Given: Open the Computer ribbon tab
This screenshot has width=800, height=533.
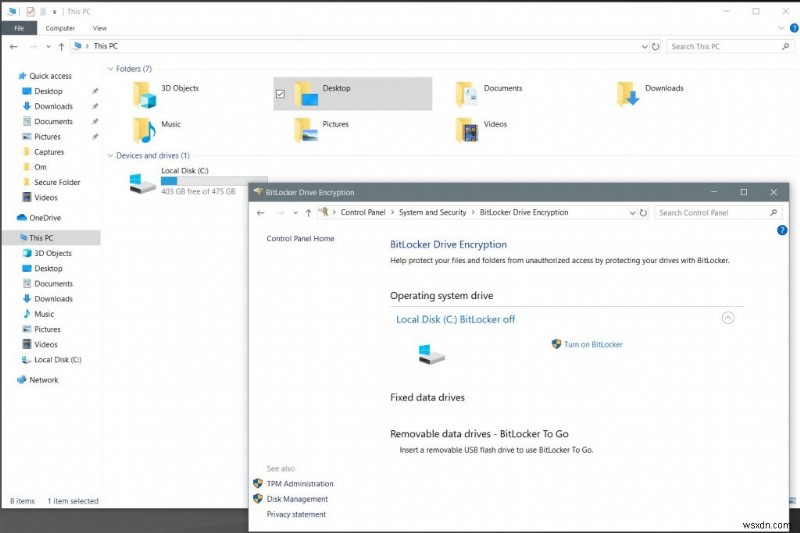Looking at the screenshot, I should (60, 28).
